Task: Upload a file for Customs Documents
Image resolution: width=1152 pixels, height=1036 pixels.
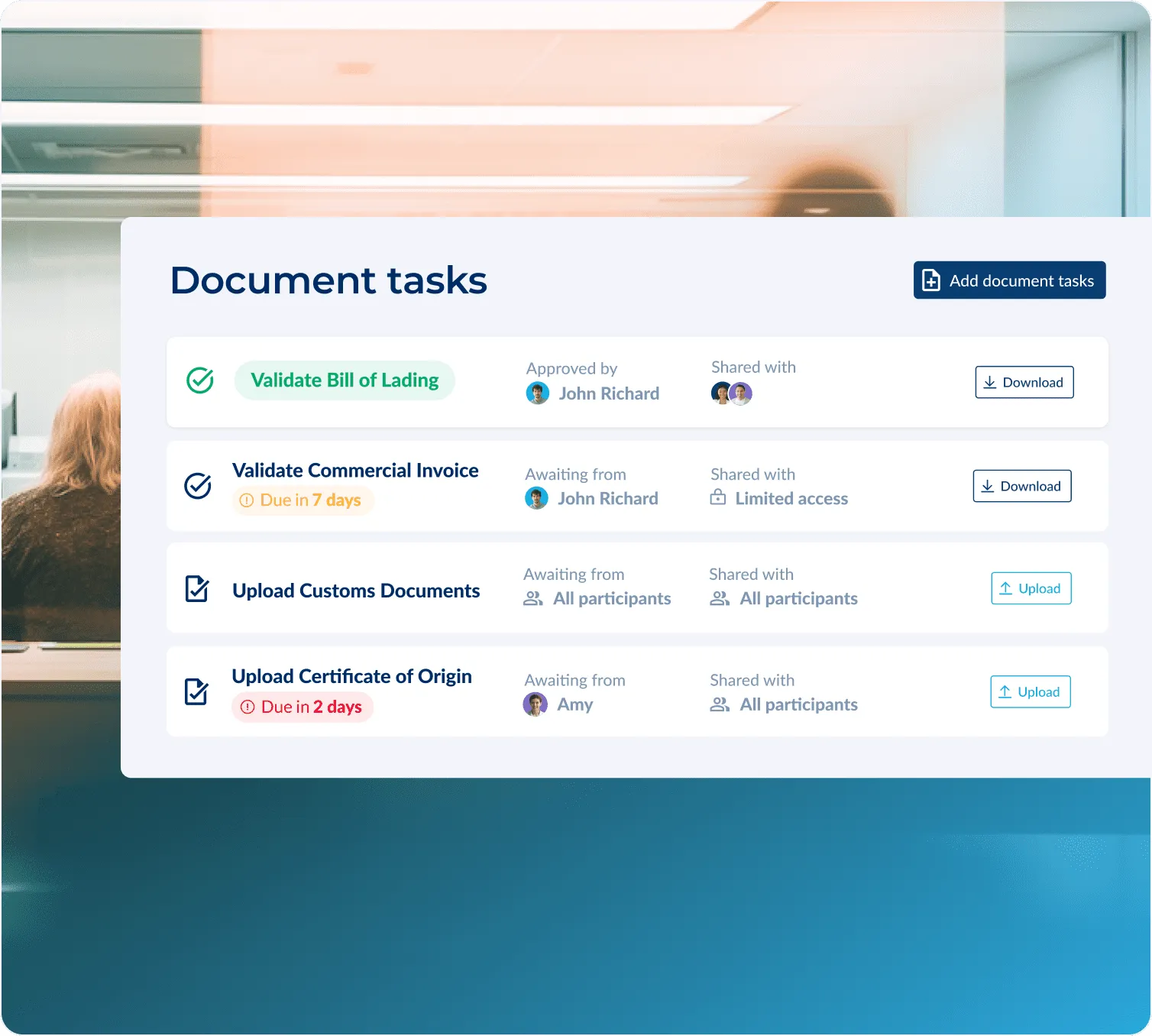Action: (x=1031, y=588)
